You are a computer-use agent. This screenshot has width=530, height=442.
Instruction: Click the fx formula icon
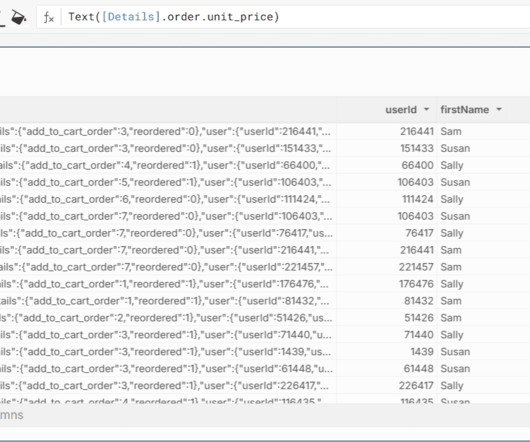49,17
